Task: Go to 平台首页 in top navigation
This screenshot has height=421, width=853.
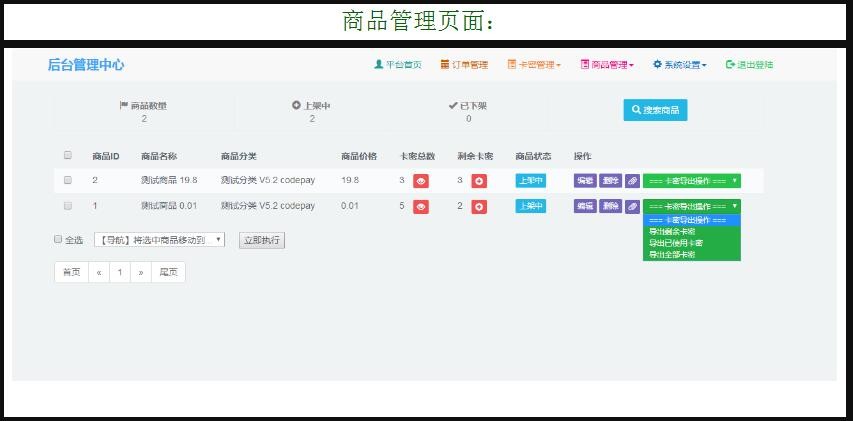Action: pos(398,65)
